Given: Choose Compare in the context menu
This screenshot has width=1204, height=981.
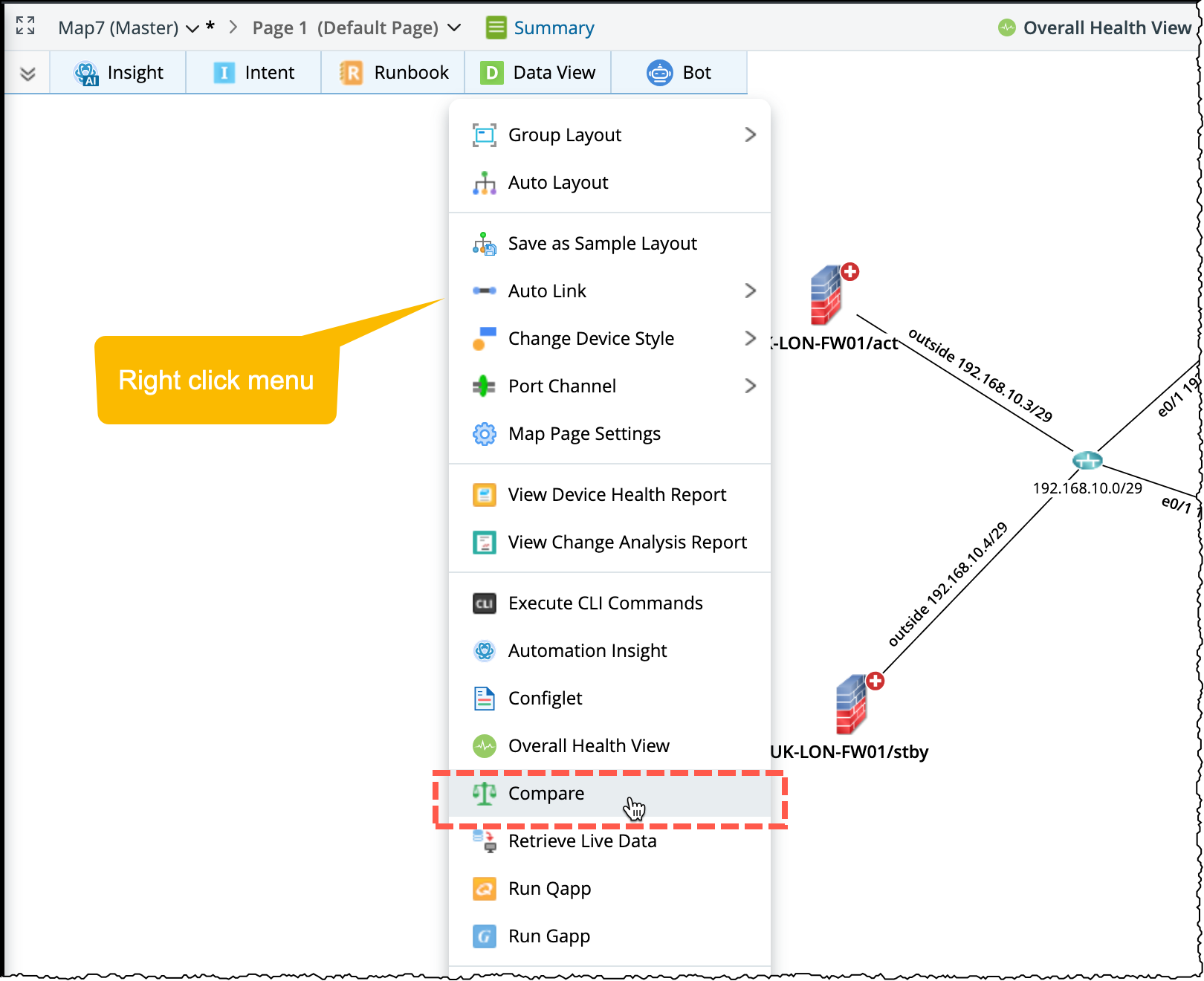Looking at the screenshot, I should 546,794.
